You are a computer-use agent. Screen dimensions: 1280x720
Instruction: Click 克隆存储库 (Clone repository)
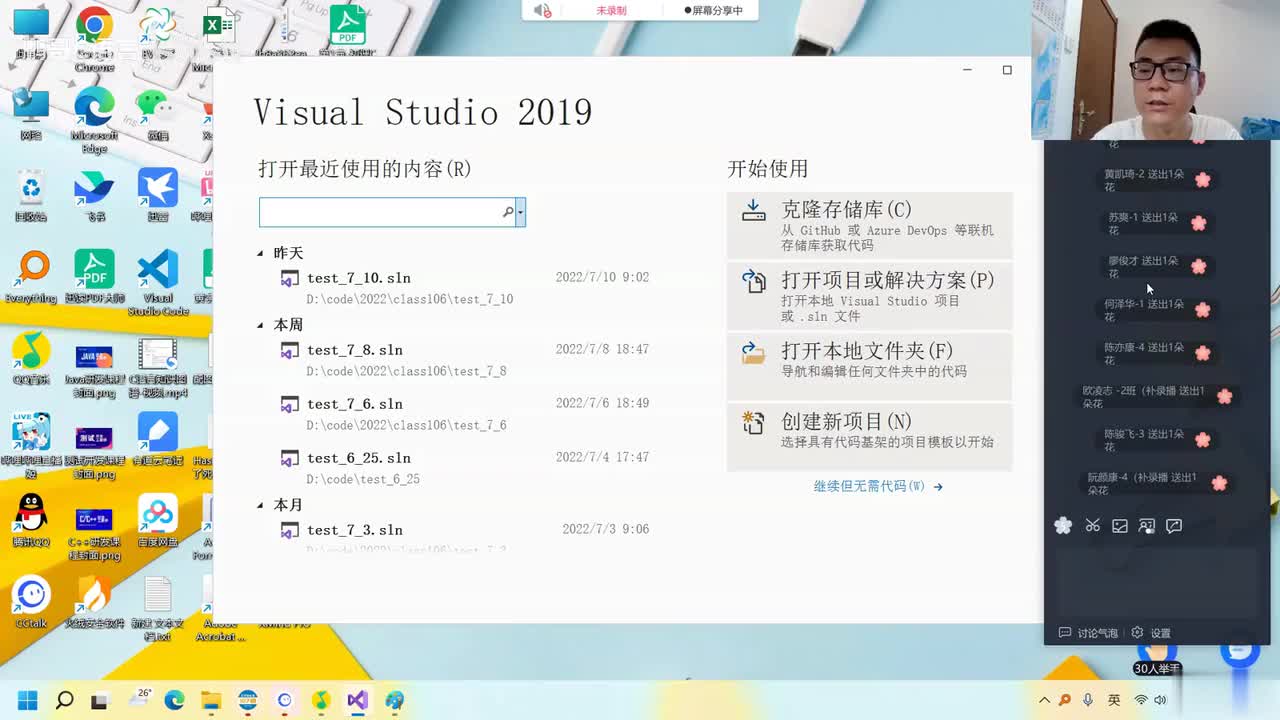point(869,225)
